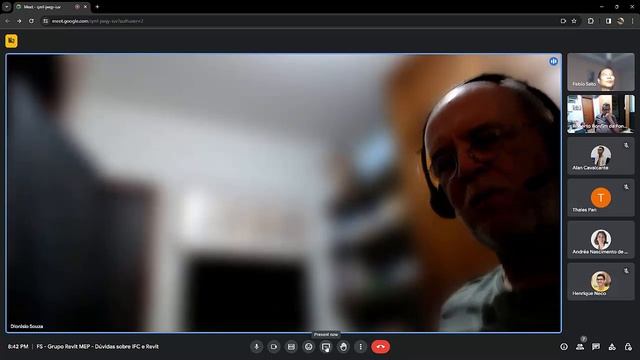640x360 pixels.
Task: Show the participants people panel
Action: pyautogui.click(x=580, y=347)
